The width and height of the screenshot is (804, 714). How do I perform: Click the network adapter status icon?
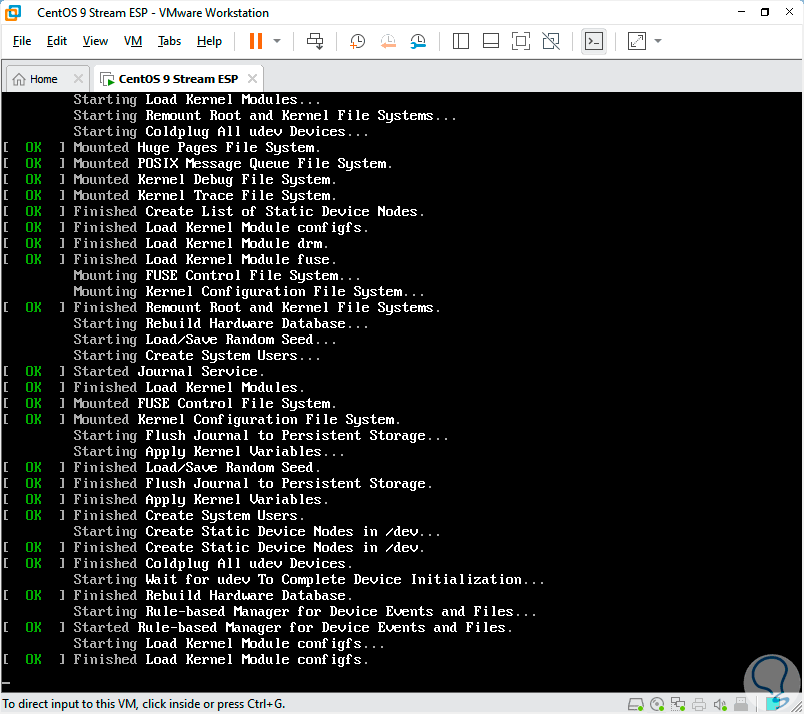678,704
